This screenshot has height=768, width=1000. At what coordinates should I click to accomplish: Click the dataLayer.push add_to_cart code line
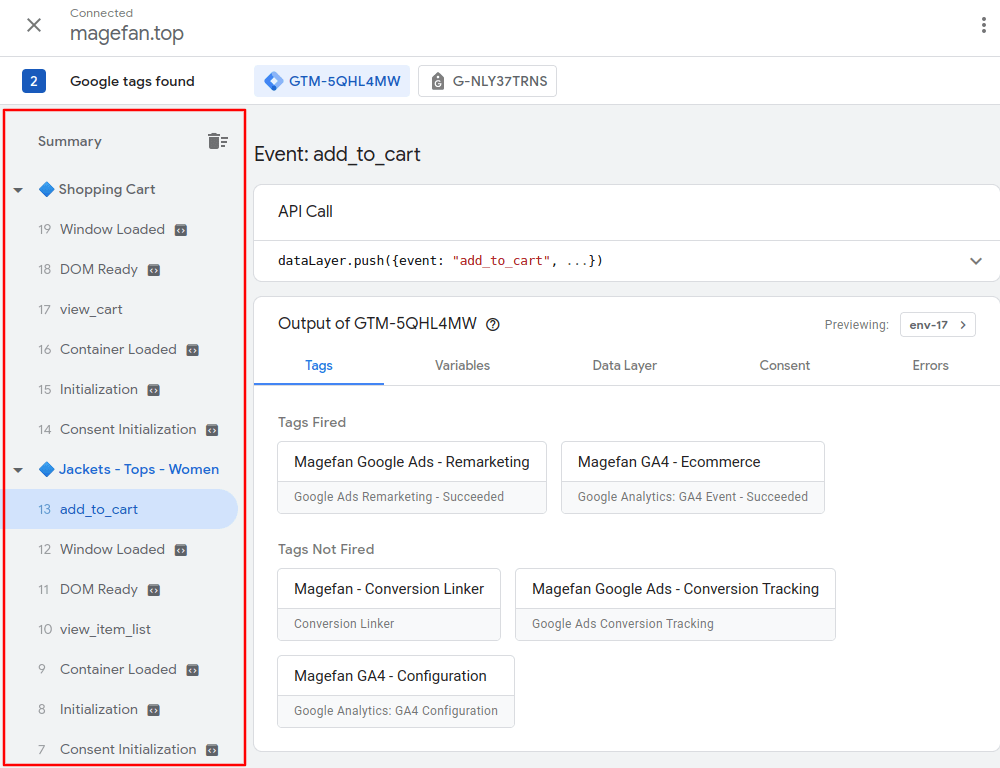440,260
